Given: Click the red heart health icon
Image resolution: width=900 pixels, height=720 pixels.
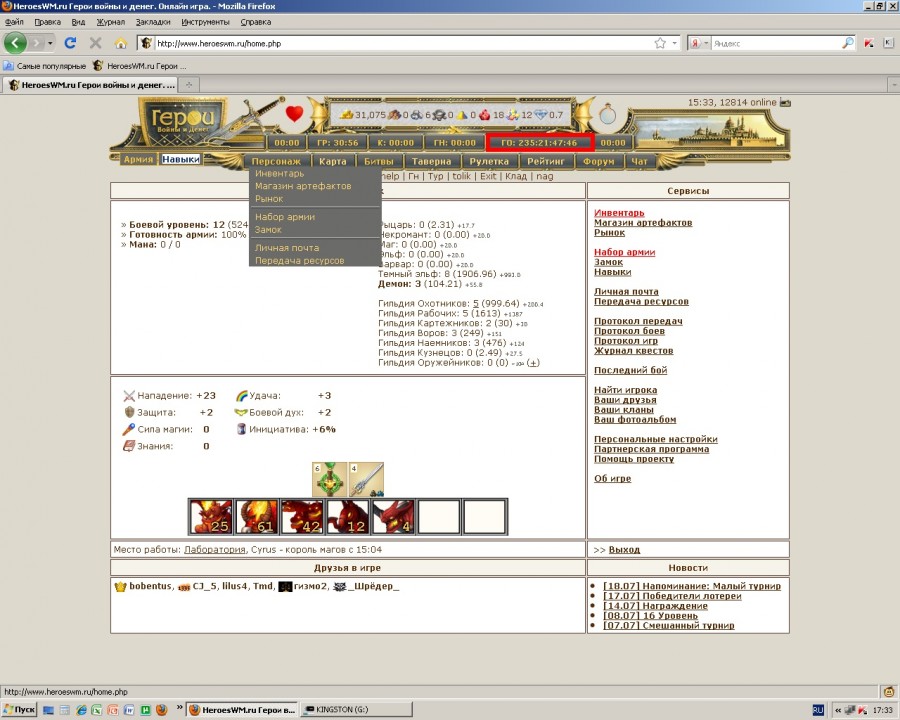Looking at the screenshot, I should (294, 114).
